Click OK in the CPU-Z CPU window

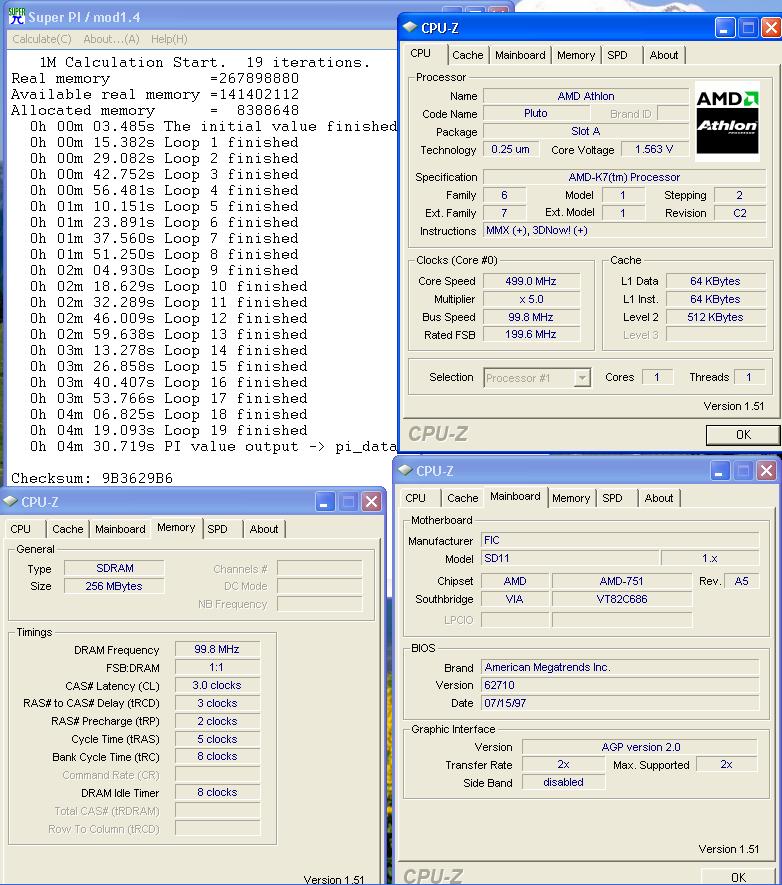coord(743,435)
